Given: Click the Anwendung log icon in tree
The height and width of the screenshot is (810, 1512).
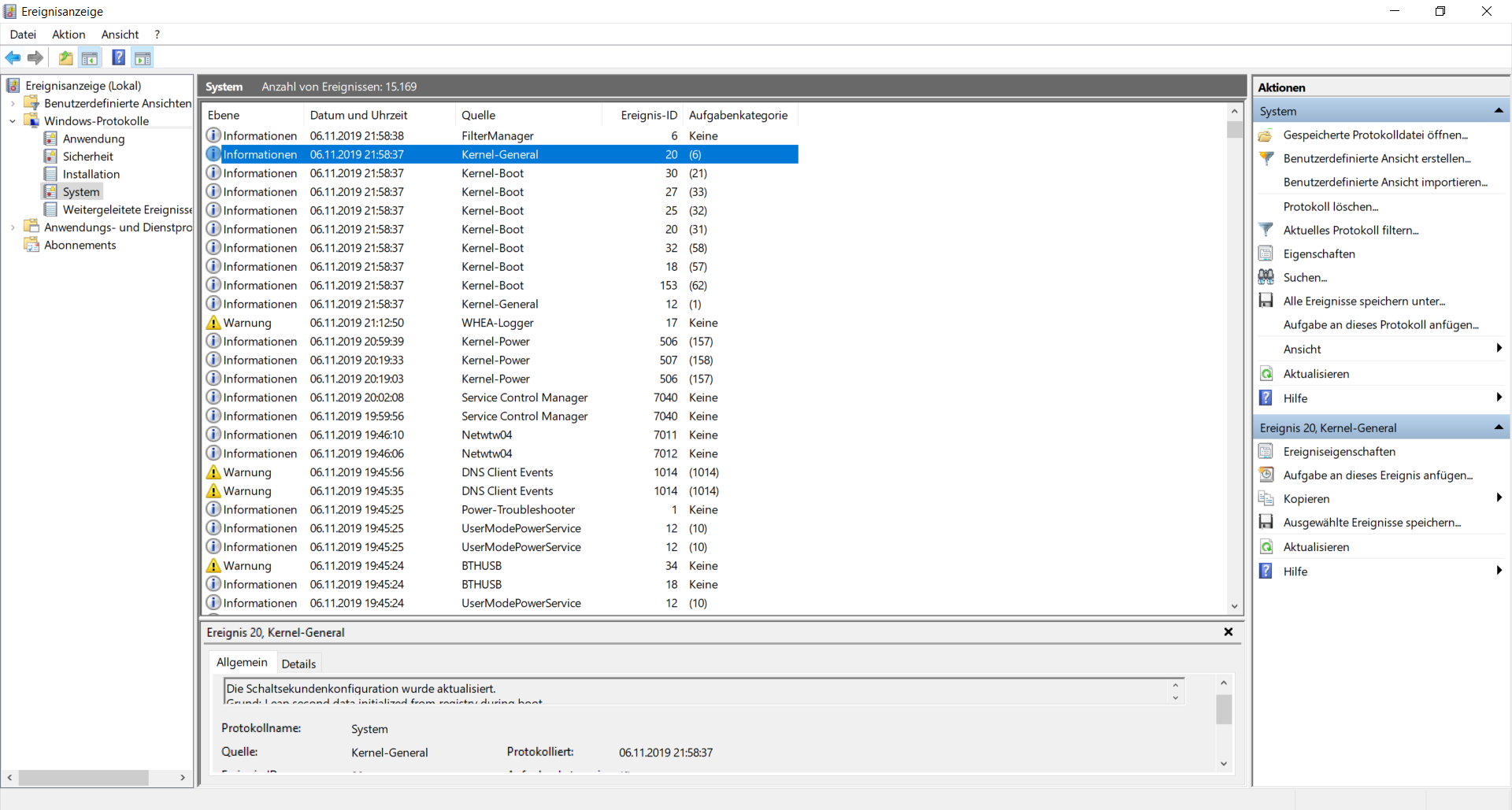Looking at the screenshot, I should (x=50, y=139).
